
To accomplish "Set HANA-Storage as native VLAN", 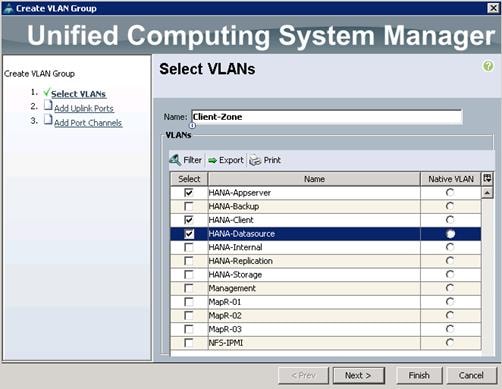I will coord(450,274).
